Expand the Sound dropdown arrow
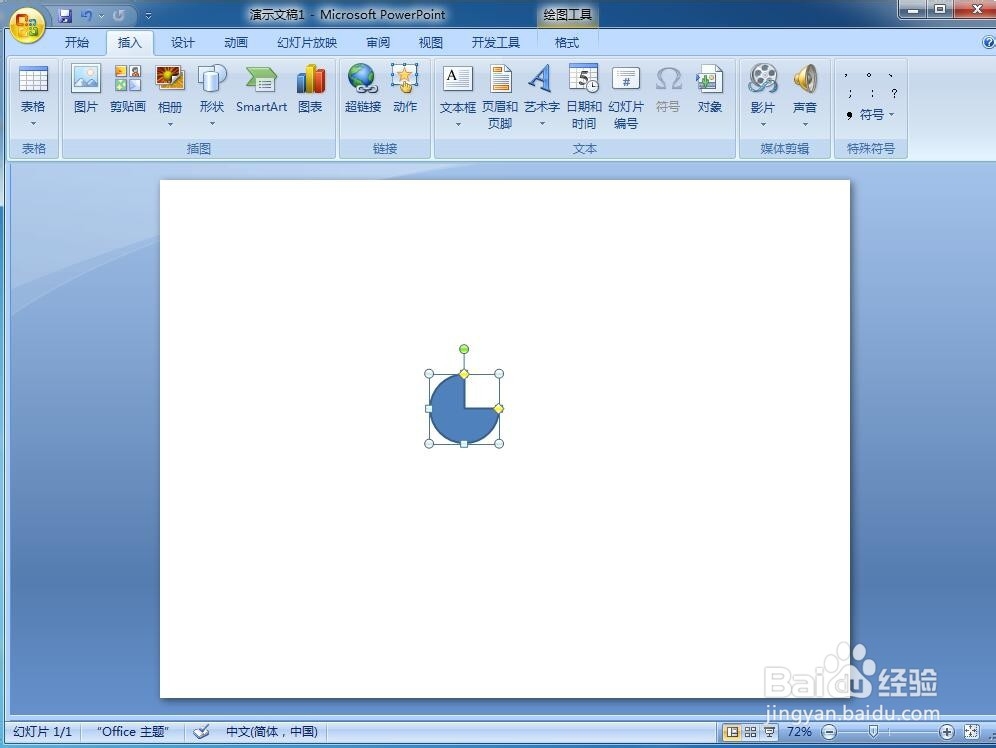This screenshot has width=996, height=748. [805, 124]
